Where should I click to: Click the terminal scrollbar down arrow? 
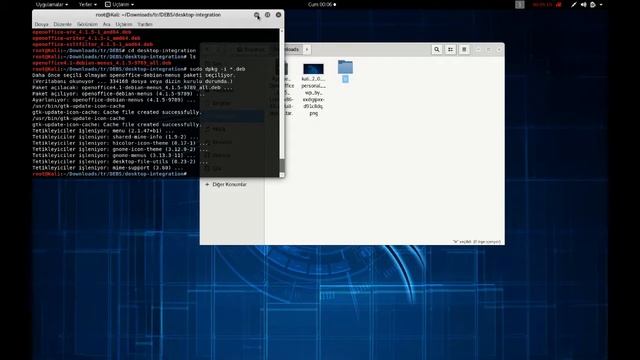point(282,175)
